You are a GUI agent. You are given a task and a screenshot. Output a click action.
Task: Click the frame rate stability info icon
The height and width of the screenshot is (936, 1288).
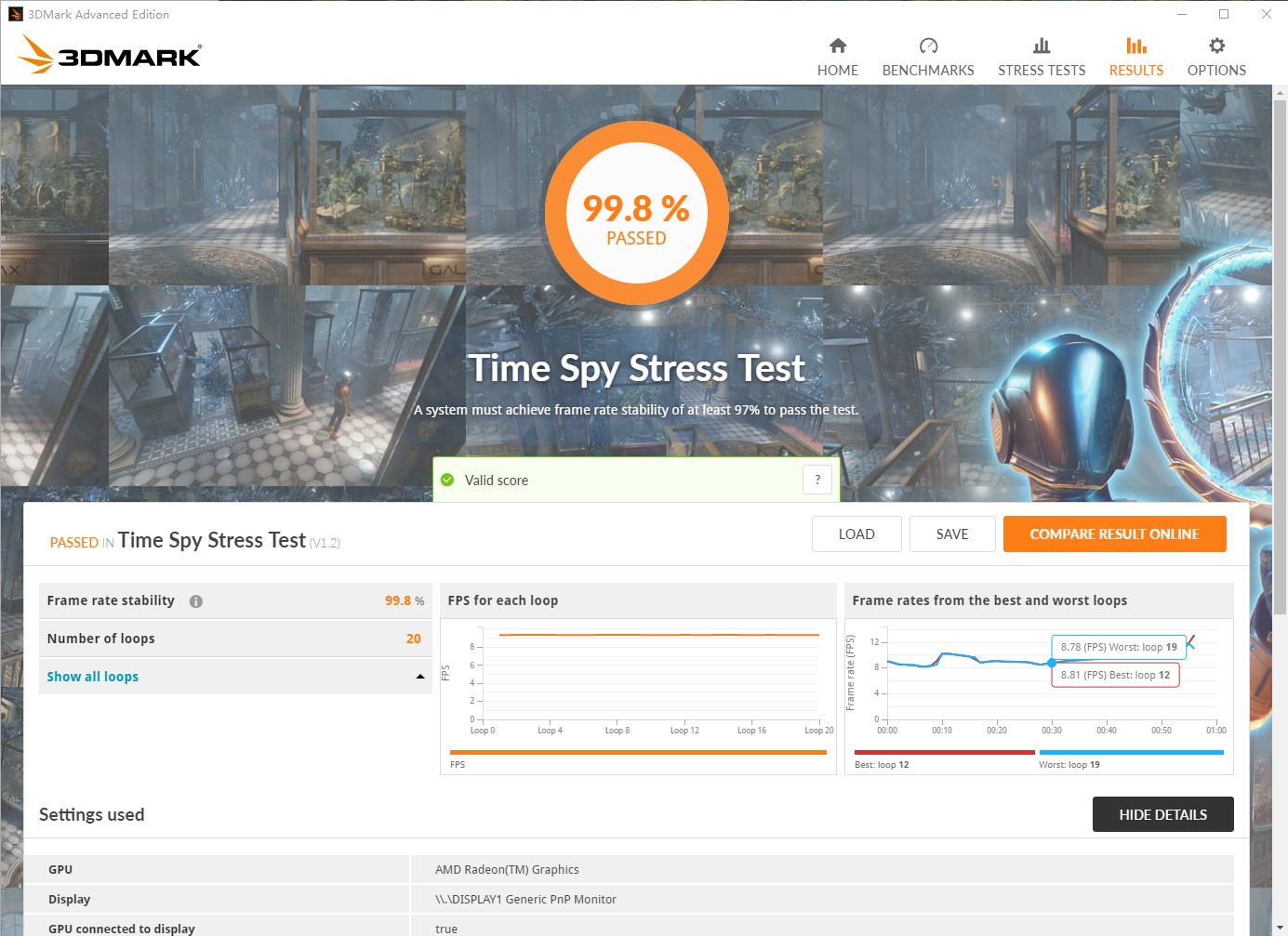click(196, 601)
